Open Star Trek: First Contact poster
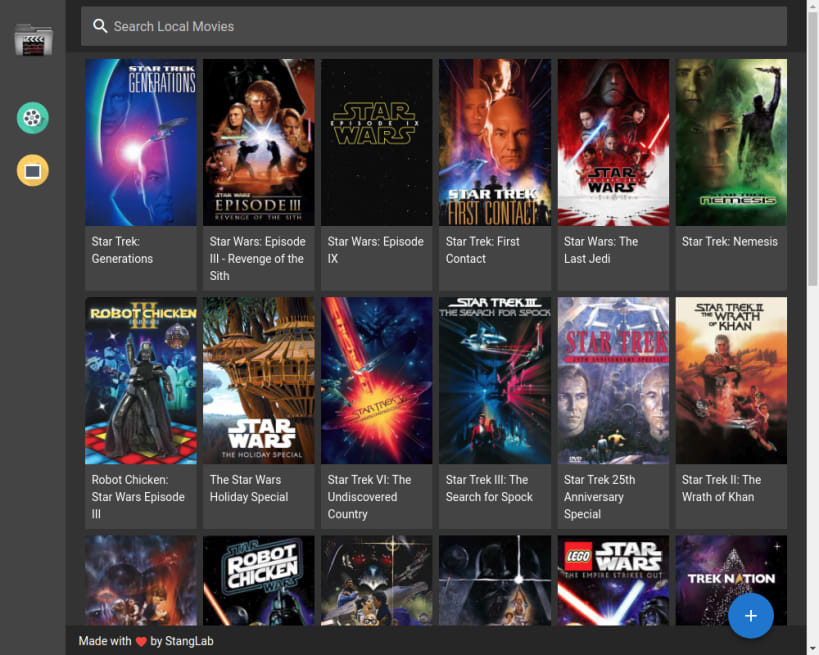 (x=495, y=142)
